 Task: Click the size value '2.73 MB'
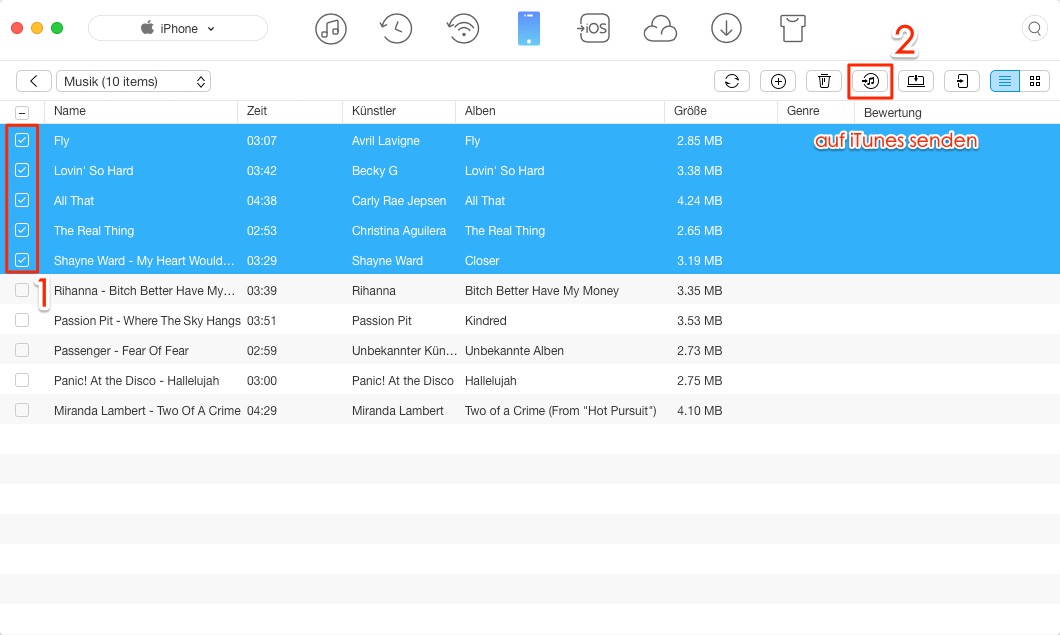pos(700,350)
